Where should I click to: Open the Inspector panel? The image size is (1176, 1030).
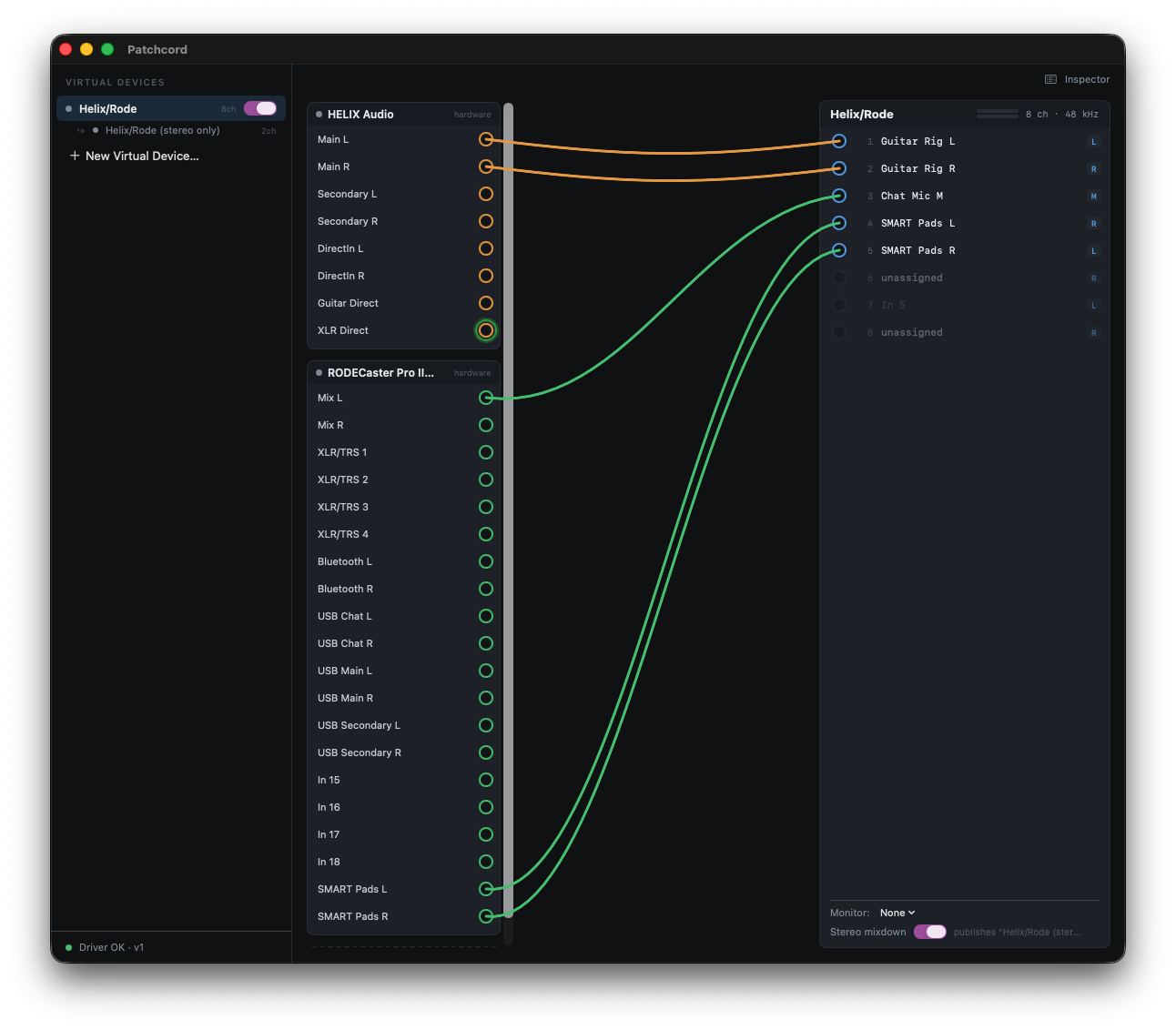pos(1077,79)
